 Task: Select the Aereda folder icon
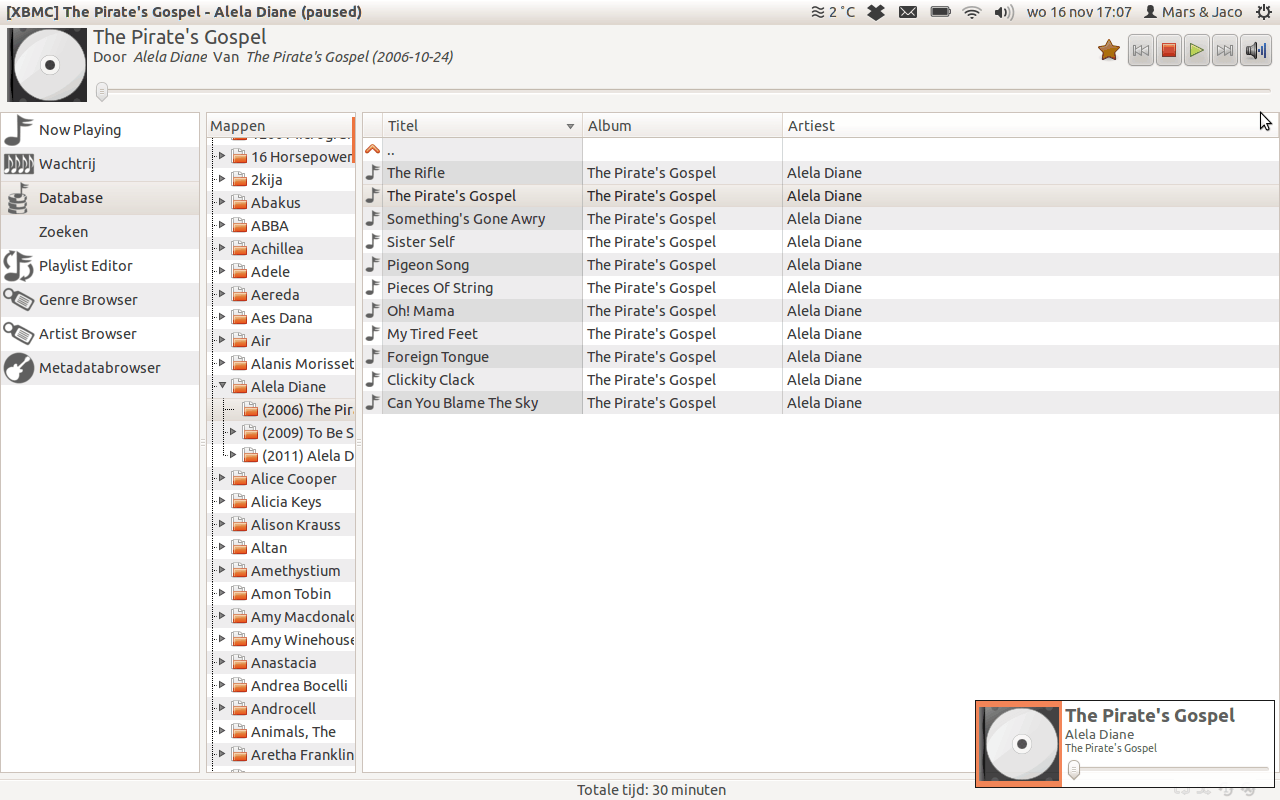[x=239, y=294]
